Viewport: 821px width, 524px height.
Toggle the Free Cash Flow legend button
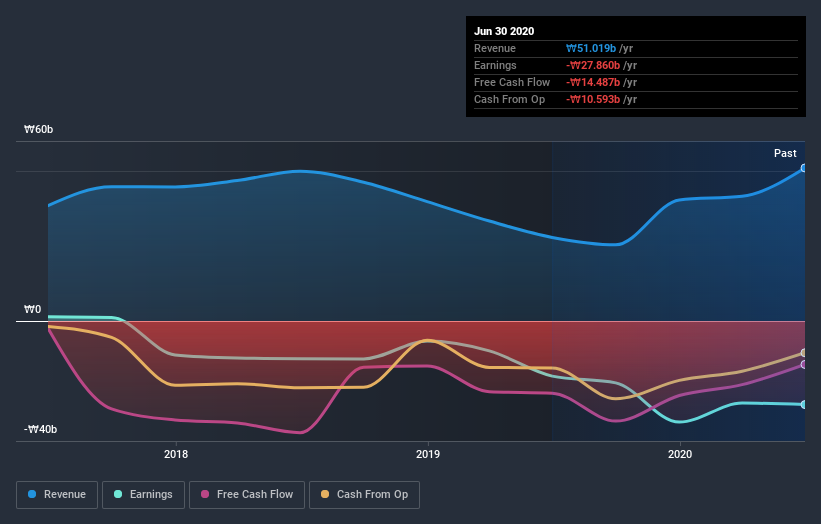247,495
